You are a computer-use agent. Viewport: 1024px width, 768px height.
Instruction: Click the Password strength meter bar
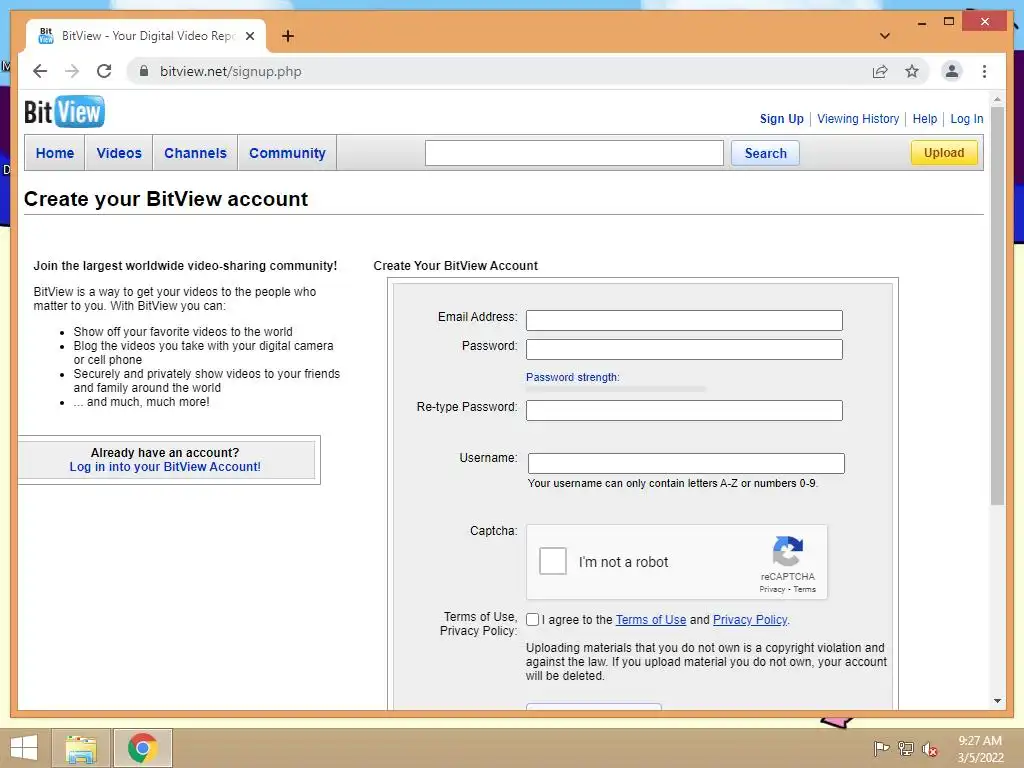pyautogui.click(x=616, y=389)
